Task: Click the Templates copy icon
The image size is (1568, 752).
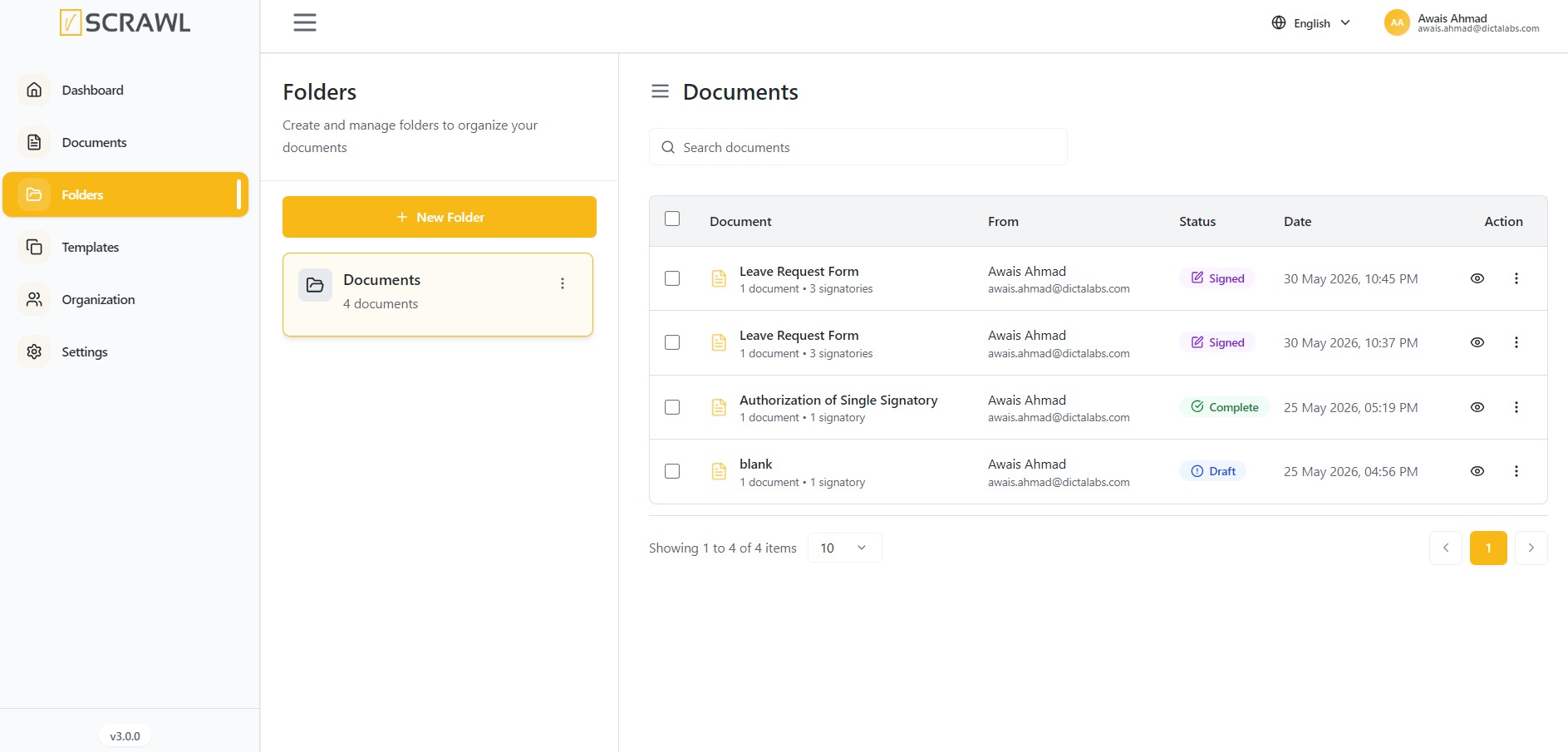Action: click(x=34, y=247)
